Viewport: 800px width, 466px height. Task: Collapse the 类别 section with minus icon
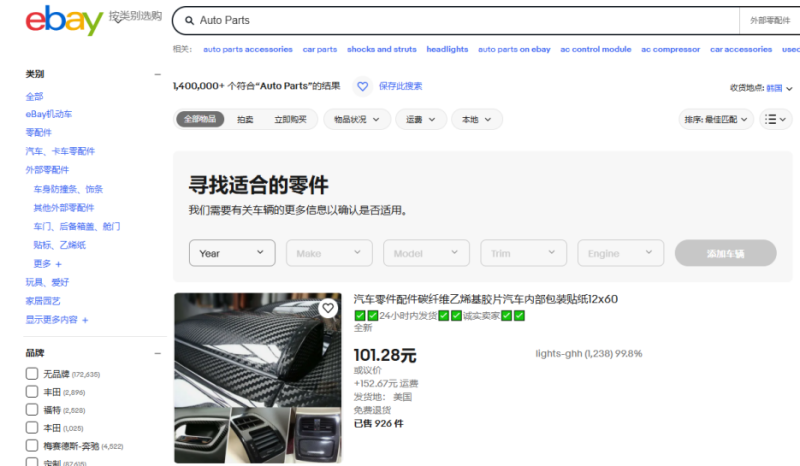pos(157,74)
